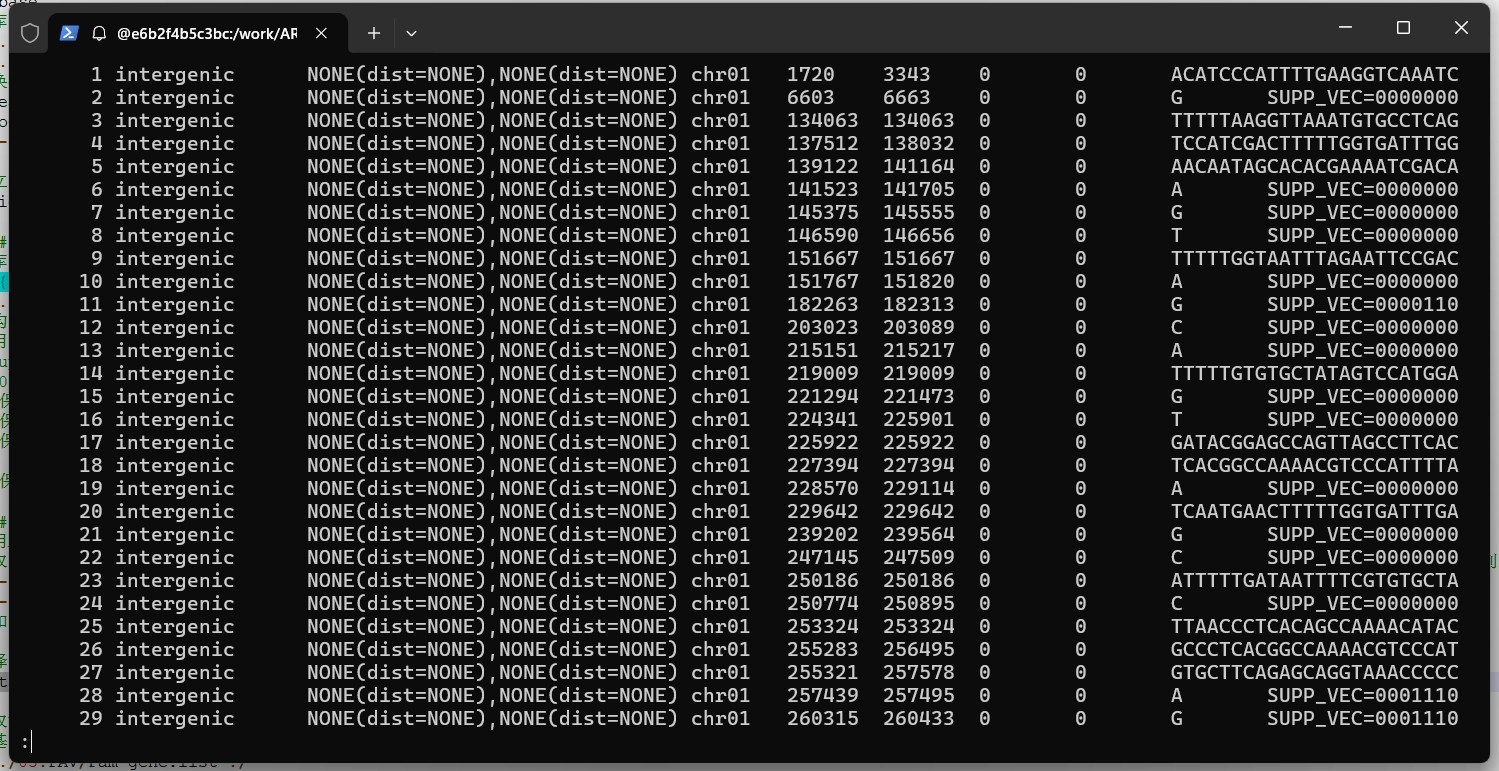Click value 146590 in row 8

pos(822,236)
